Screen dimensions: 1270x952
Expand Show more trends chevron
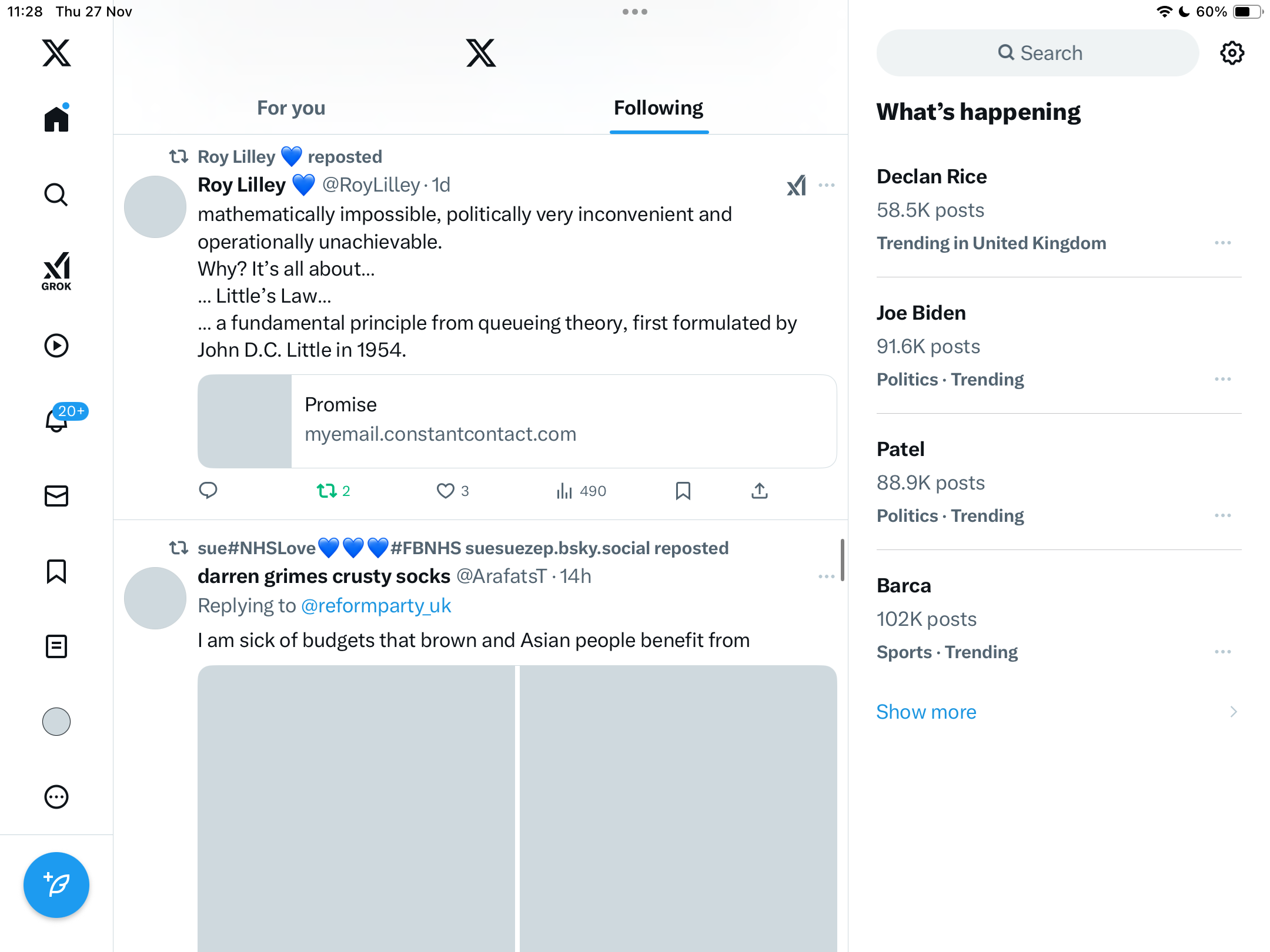(x=1233, y=712)
